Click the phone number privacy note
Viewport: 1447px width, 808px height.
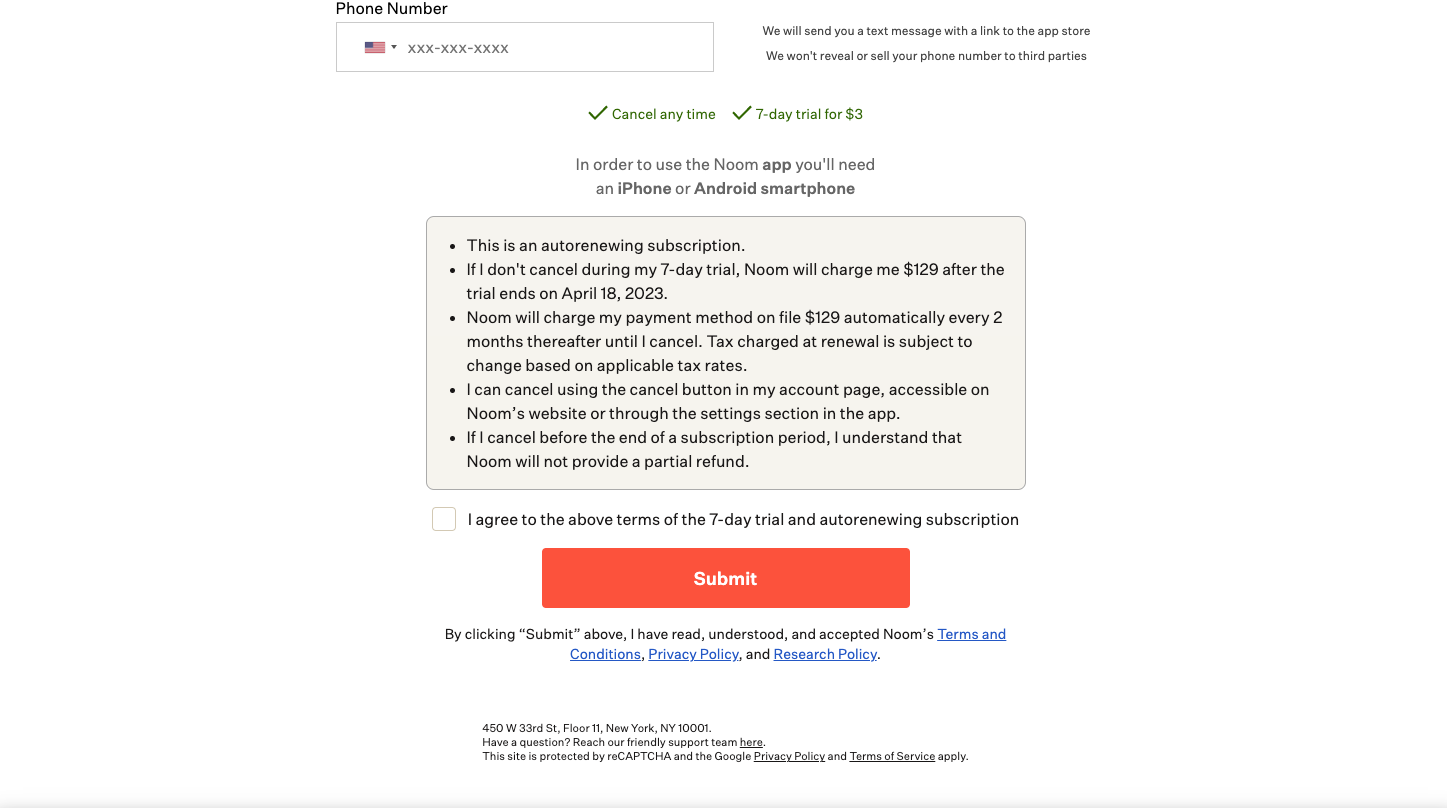pyautogui.click(x=926, y=56)
